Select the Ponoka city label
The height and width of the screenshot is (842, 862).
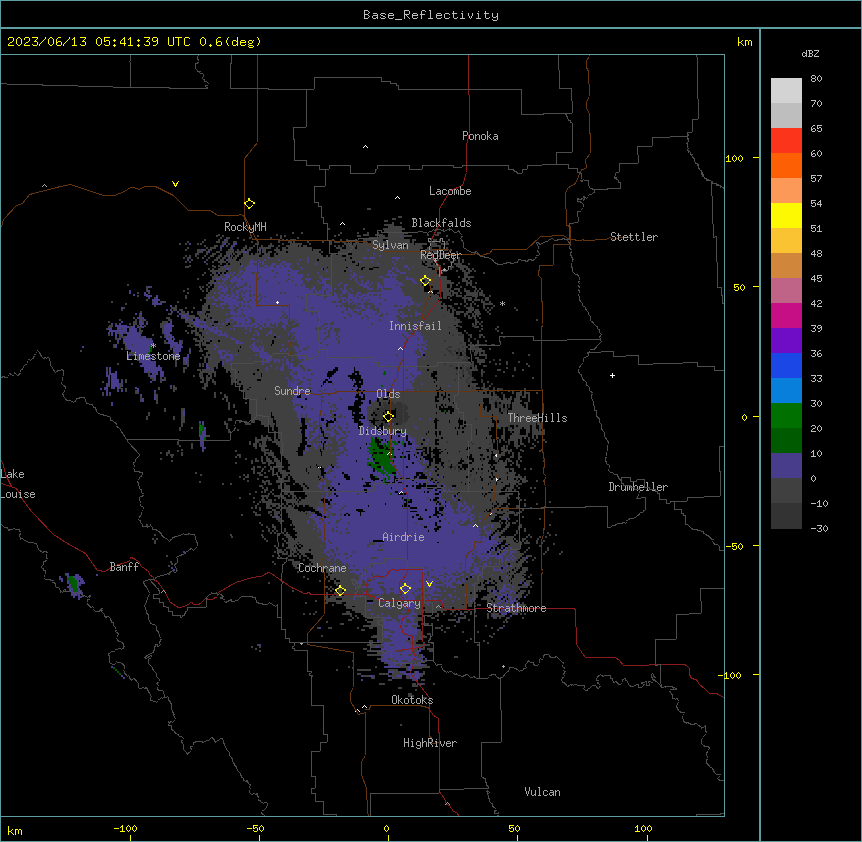[x=480, y=136]
